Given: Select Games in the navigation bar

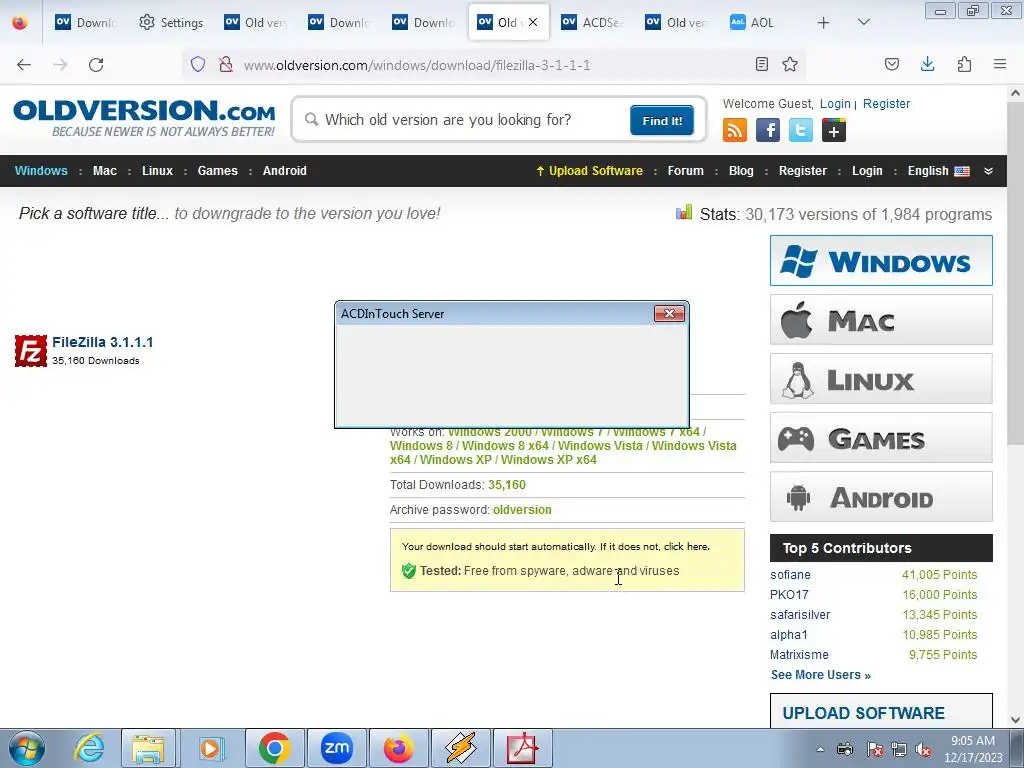Looking at the screenshot, I should pos(217,171).
